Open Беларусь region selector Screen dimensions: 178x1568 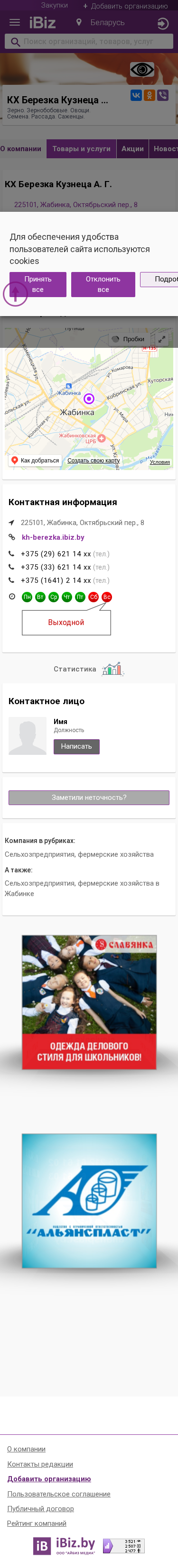tap(107, 23)
